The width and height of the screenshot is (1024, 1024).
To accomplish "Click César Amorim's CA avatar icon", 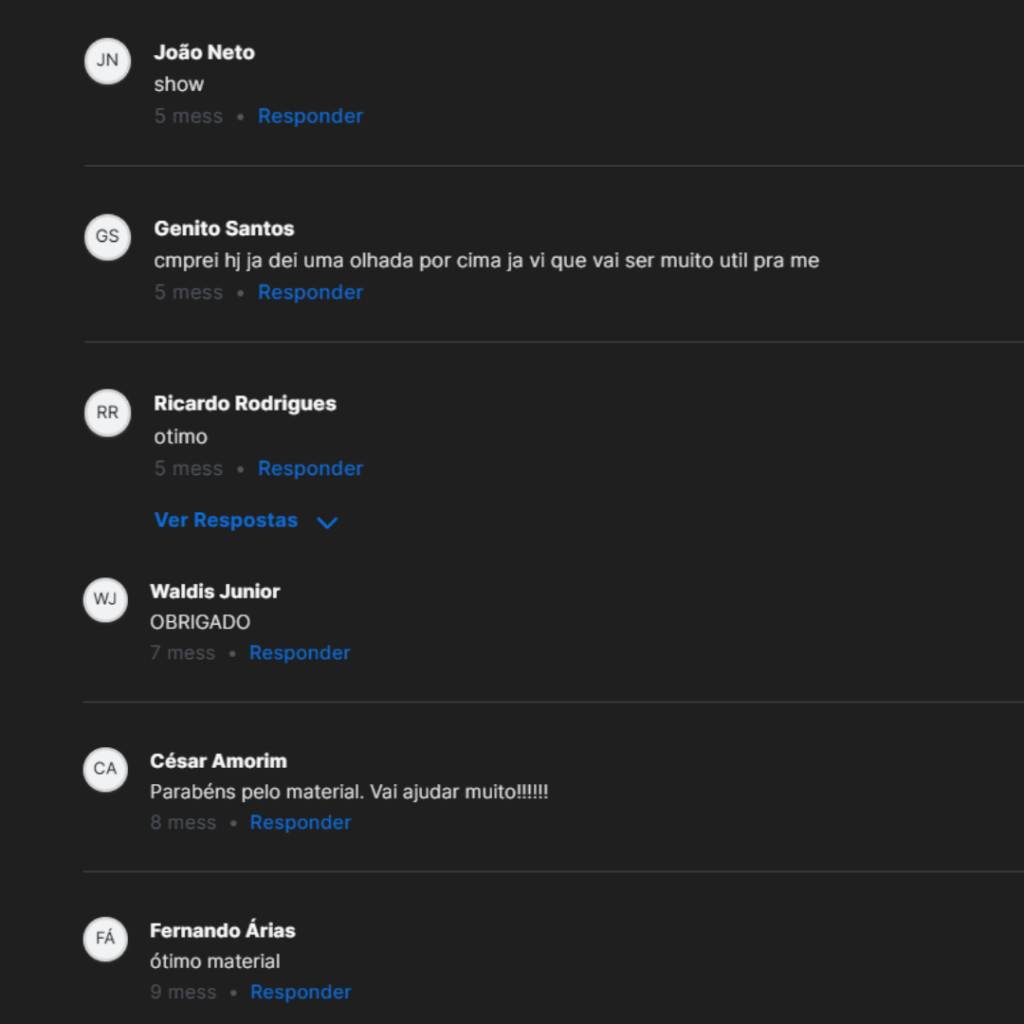I will click(105, 769).
